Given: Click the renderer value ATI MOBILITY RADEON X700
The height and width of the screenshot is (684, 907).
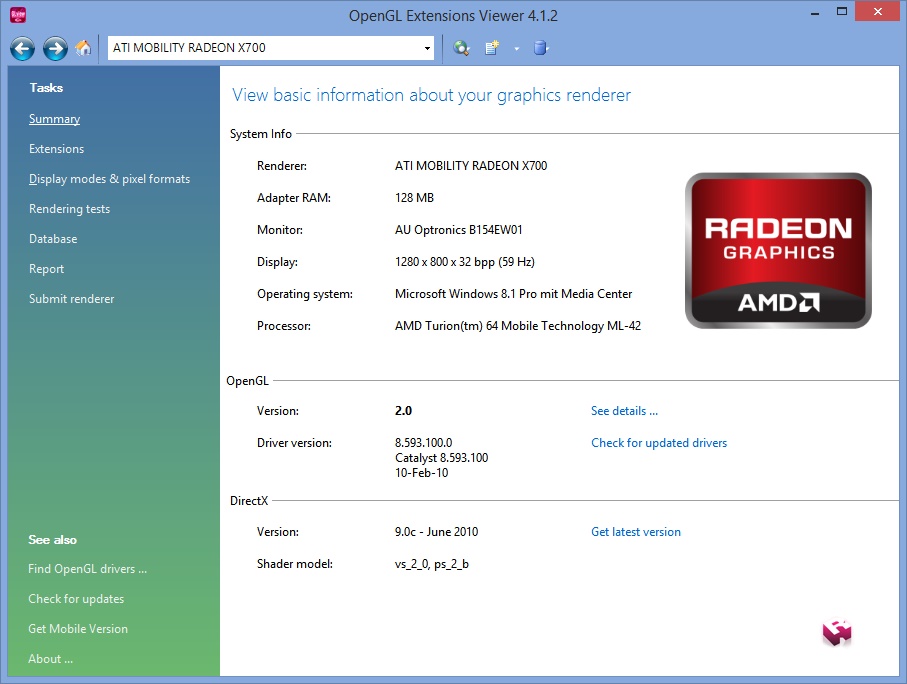Looking at the screenshot, I should [x=471, y=166].
